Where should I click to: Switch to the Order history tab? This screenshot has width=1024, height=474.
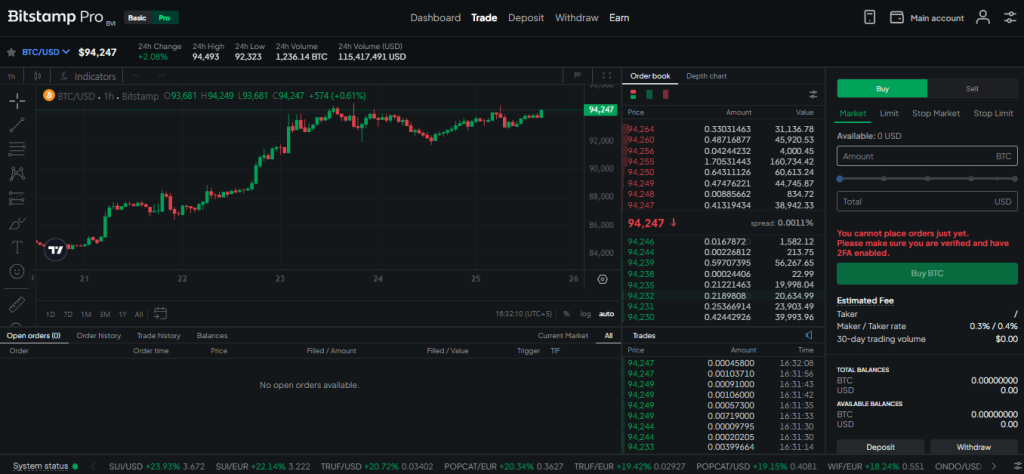tap(99, 336)
